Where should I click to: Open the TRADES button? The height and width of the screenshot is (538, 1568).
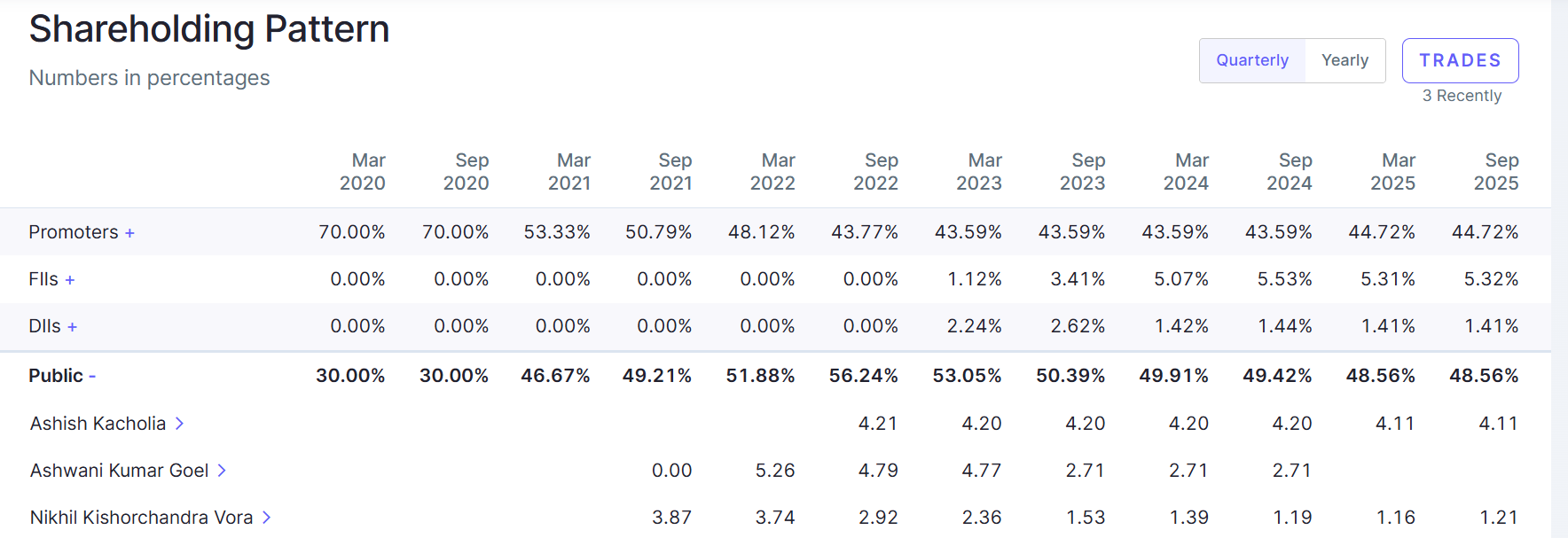tap(1460, 60)
